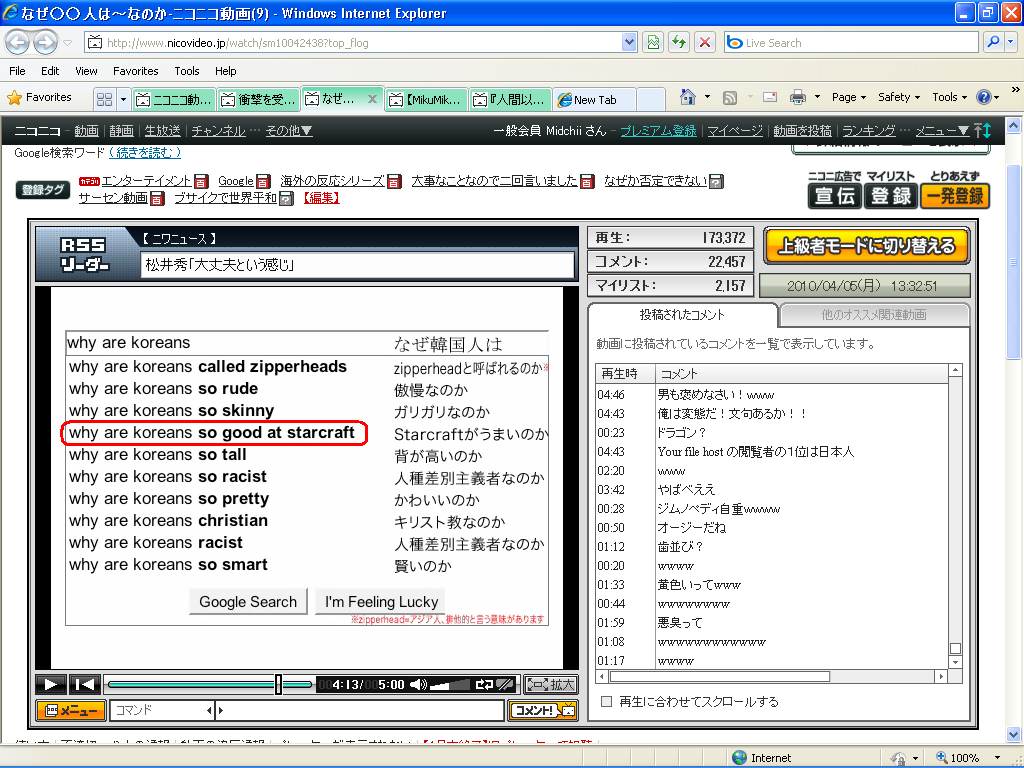Toggle comment display off icon in player
Viewport: 1024px width, 768px height.
(x=505, y=684)
